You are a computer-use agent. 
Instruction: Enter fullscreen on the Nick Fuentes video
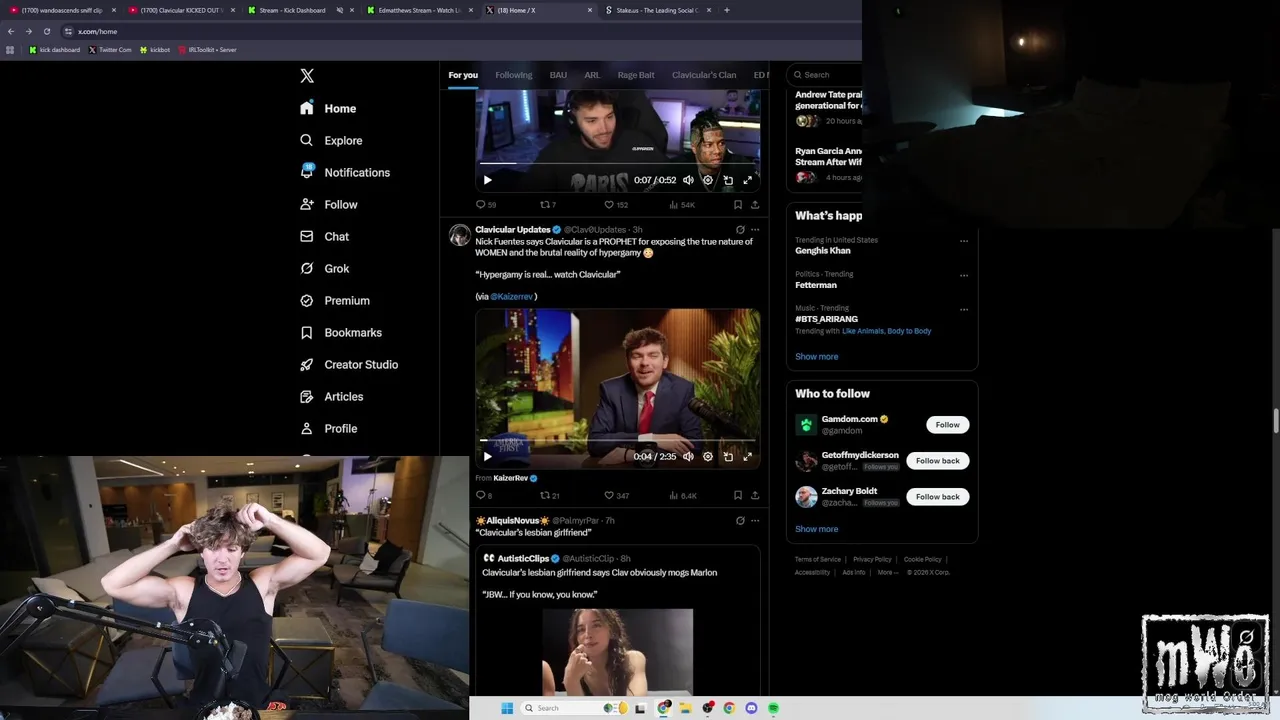pyautogui.click(x=747, y=456)
